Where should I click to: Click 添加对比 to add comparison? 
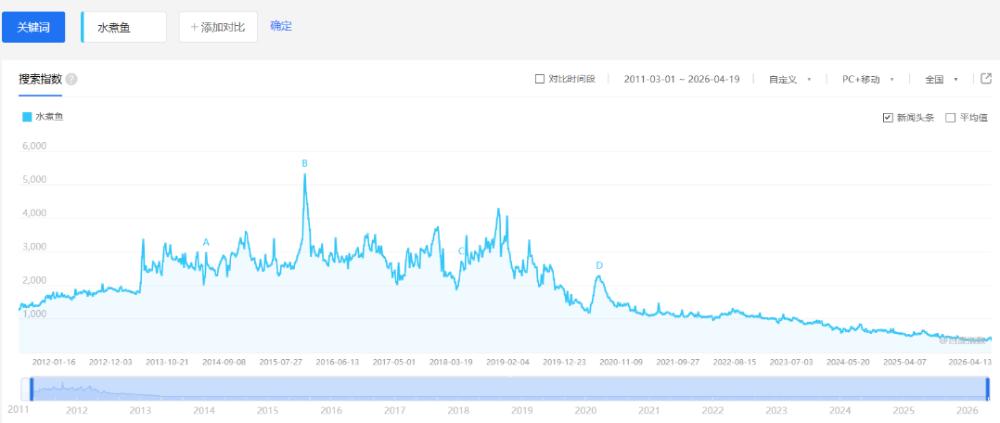tap(218, 27)
